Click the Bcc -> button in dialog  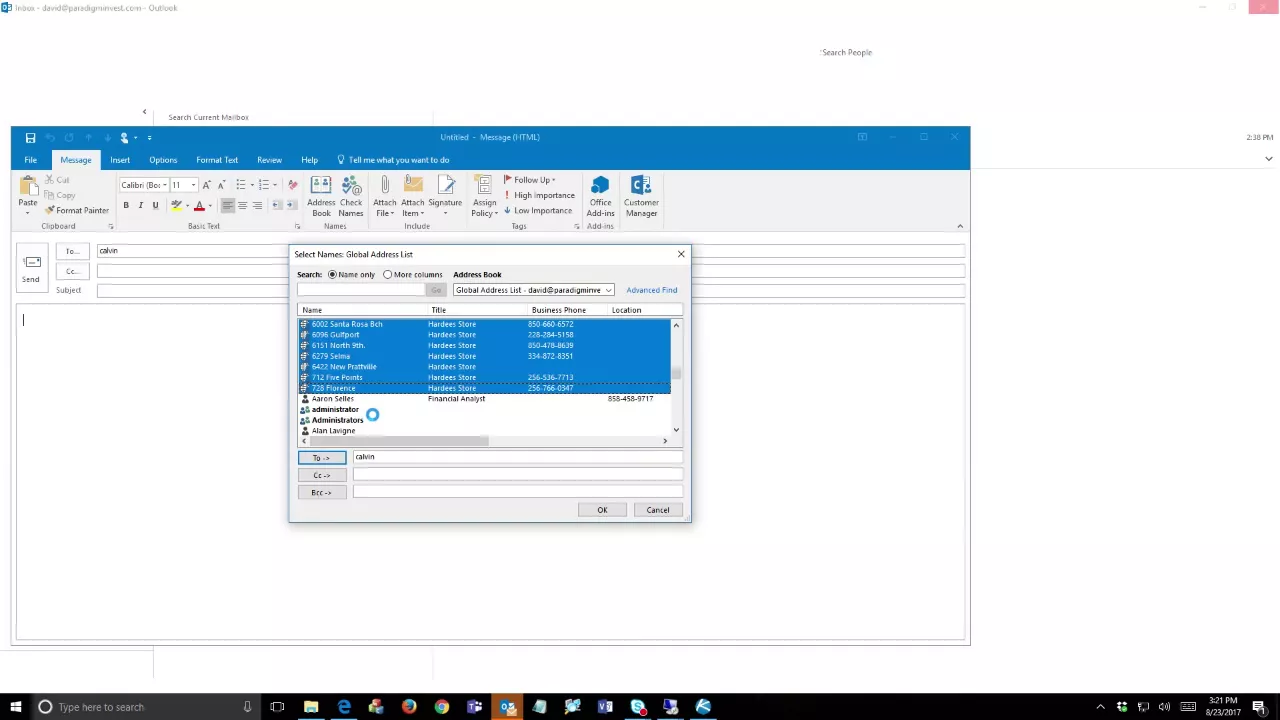pos(321,492)
